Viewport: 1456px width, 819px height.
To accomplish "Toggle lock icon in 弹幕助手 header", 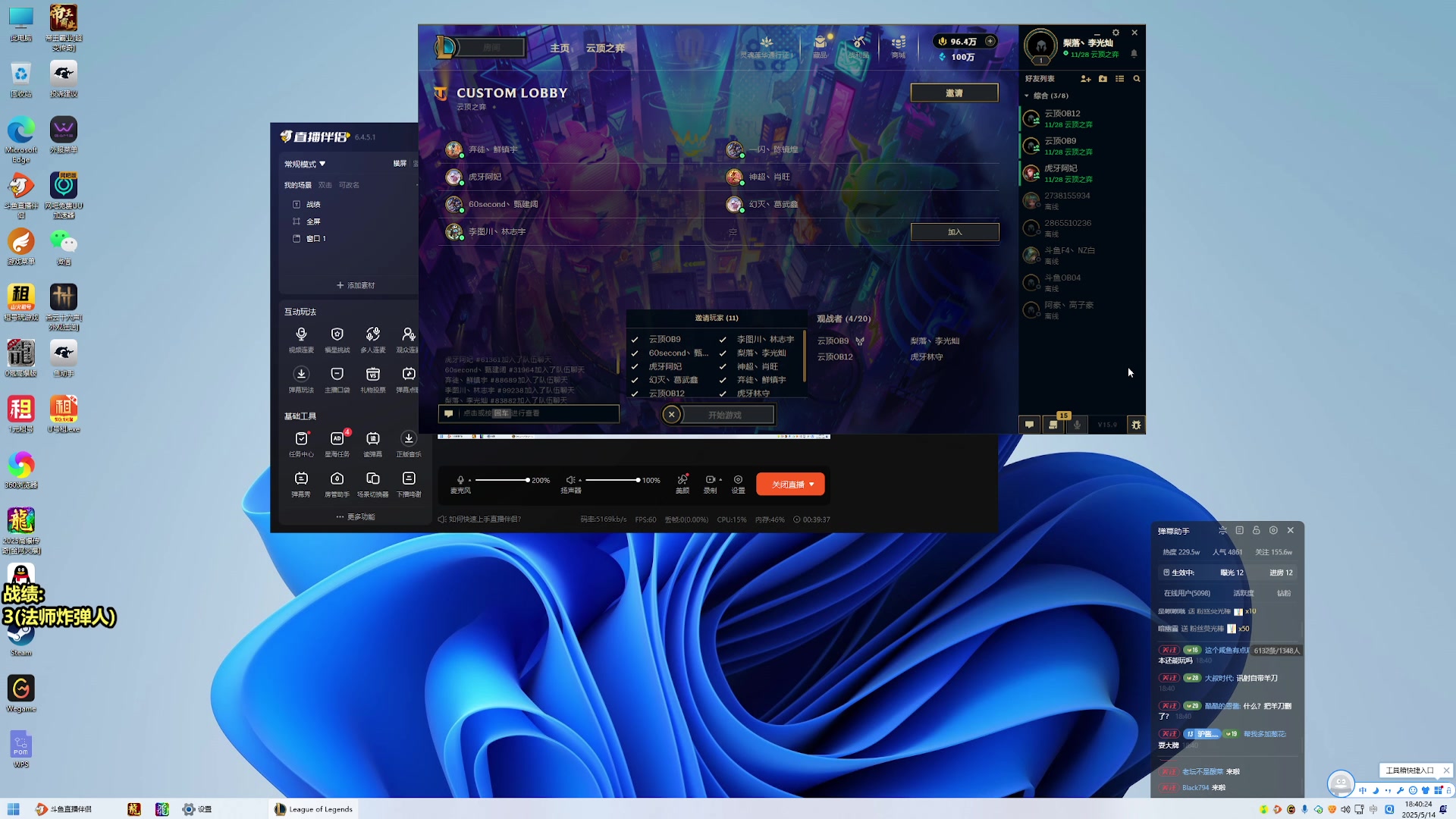I will pos(1256,531).
